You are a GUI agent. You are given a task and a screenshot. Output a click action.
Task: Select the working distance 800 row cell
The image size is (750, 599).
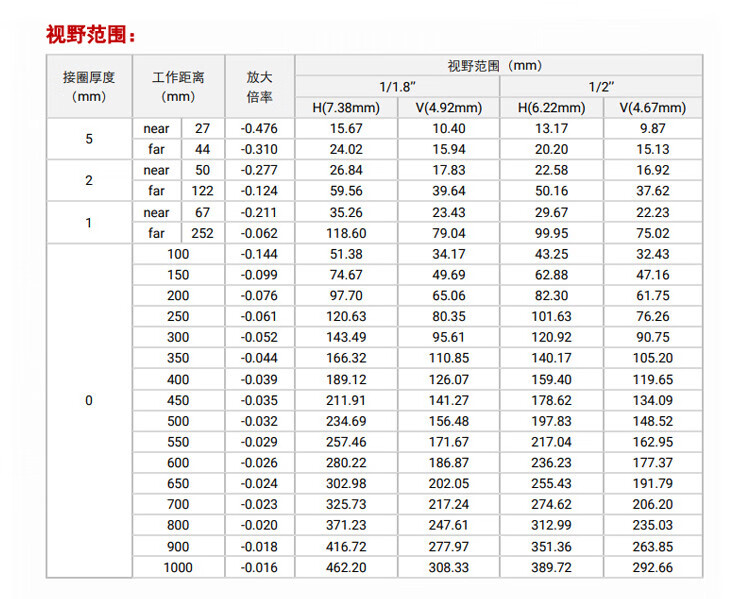click(178, 525)
